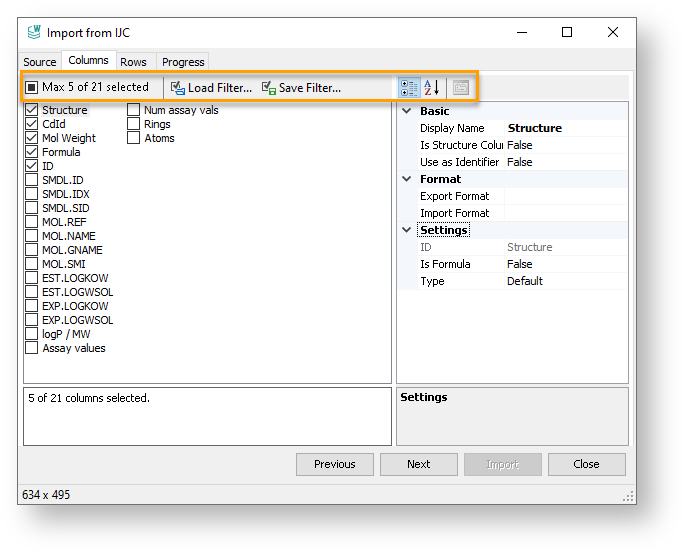Screen dimensions: 685x553
Task: Open the Progress tab
Action: [x=183, y=62]
